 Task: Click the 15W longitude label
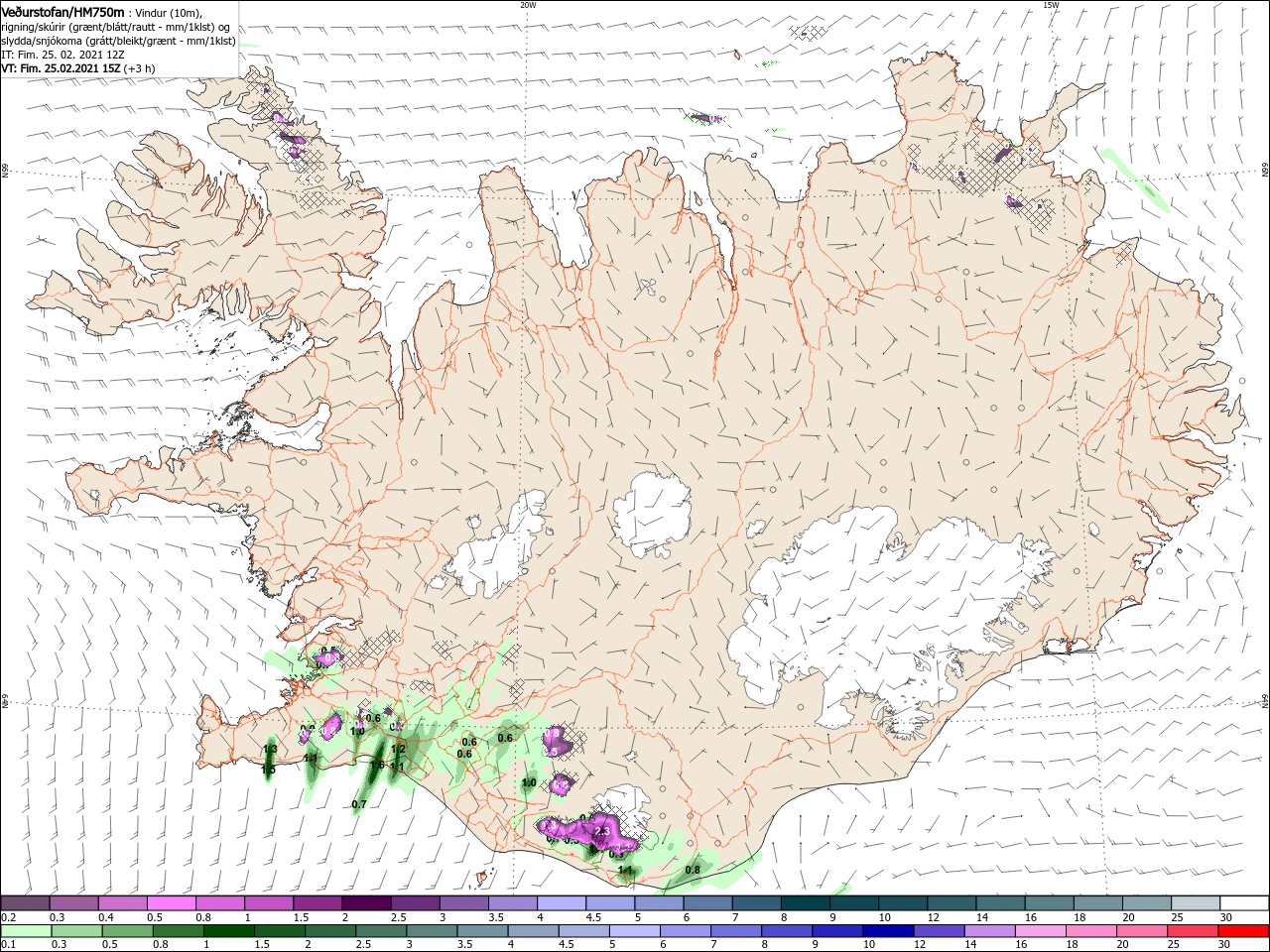(x=1051, y=5)
